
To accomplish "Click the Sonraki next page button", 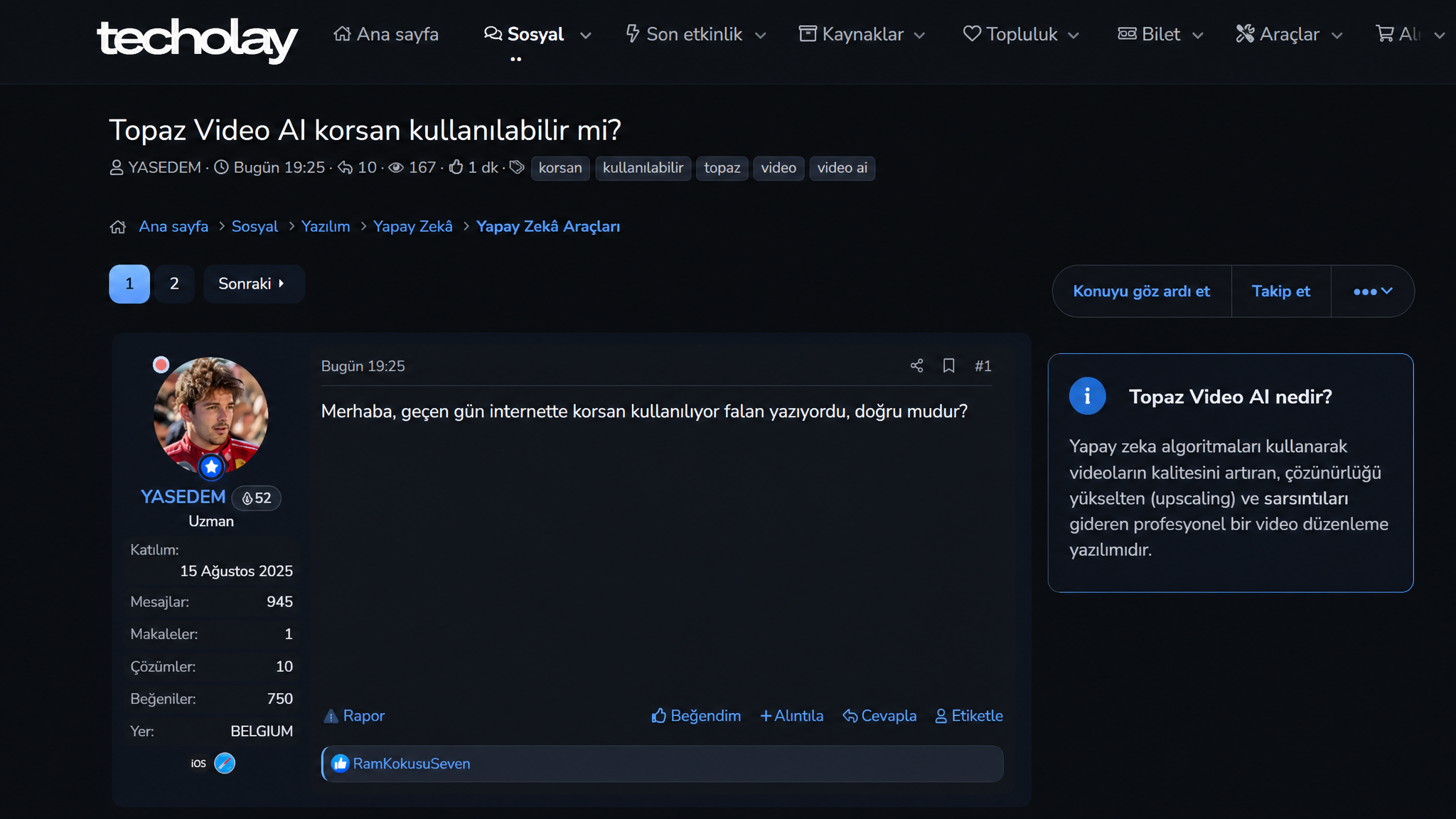I will click(254, 284).
